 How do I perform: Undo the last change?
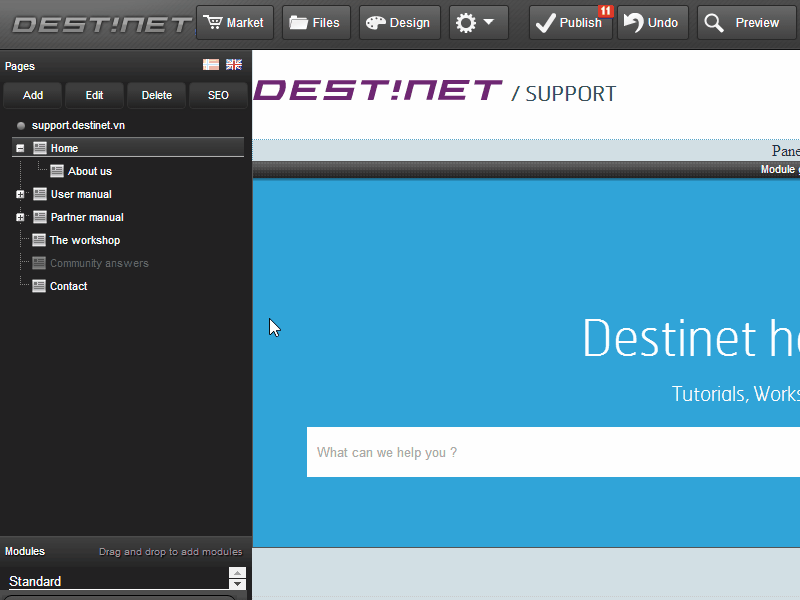click(x=652, y=23)
